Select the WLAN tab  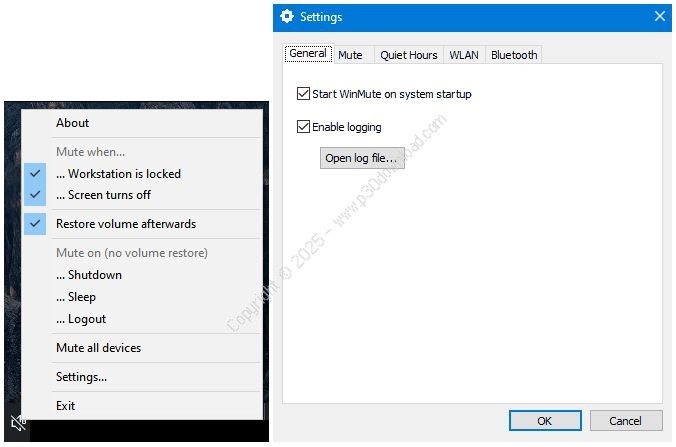(464, 55)
